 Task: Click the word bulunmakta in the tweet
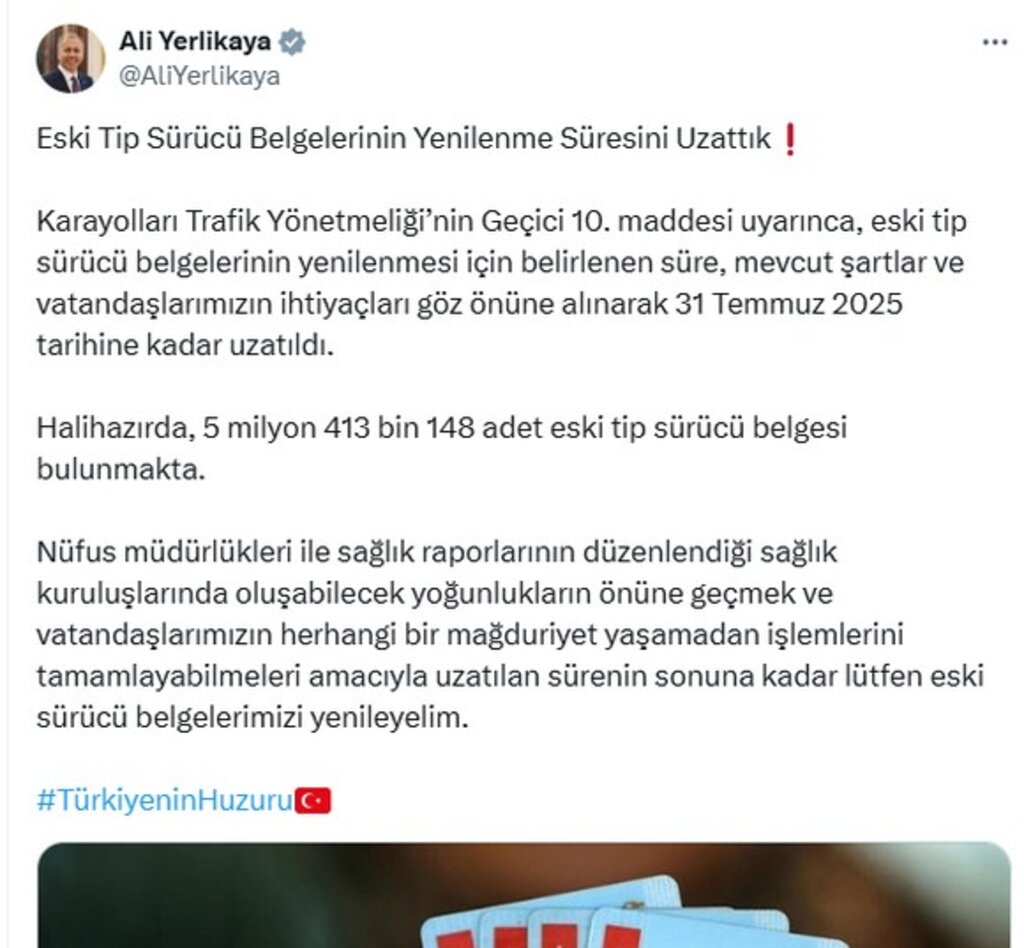point(121,469)
